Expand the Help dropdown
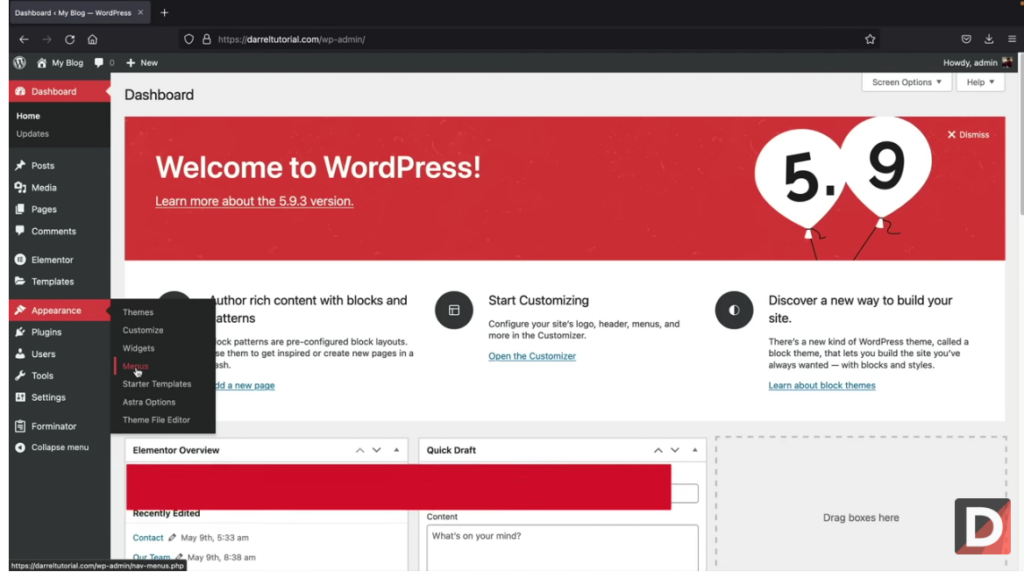Viewport: 1024px width, 579px height. pyautogui.click(x=980, y=82)
